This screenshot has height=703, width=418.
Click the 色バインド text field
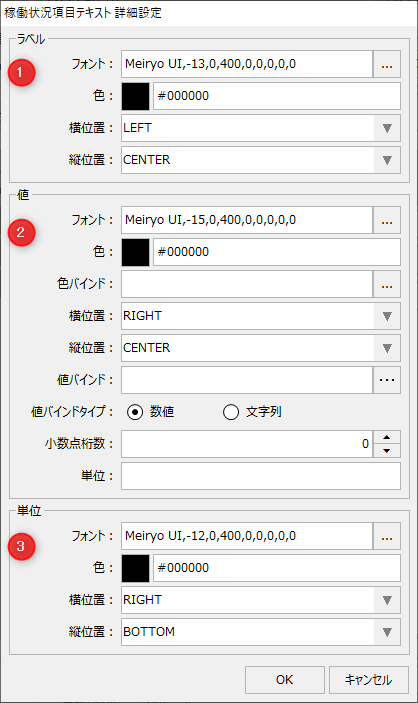[x=247, y=284]
